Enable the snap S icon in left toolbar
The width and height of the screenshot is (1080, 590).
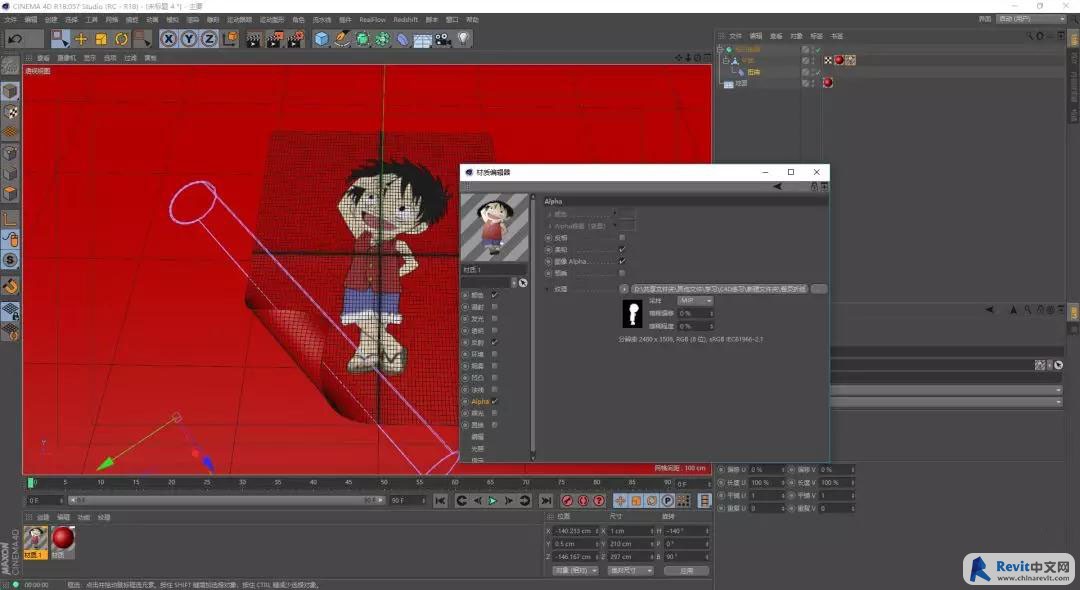10,260
